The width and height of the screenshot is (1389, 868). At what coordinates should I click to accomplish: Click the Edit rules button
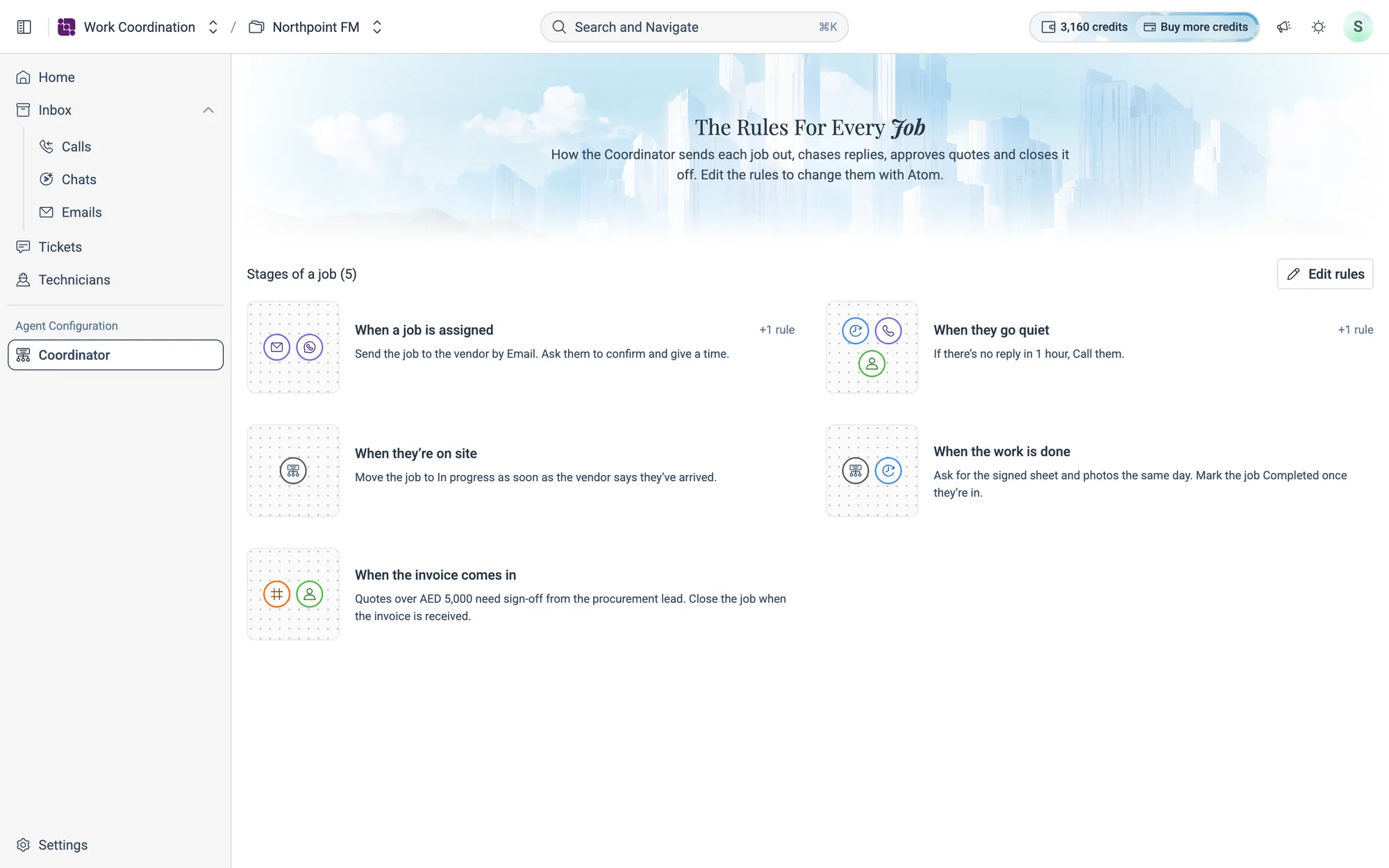click(x=1324, y=274)
